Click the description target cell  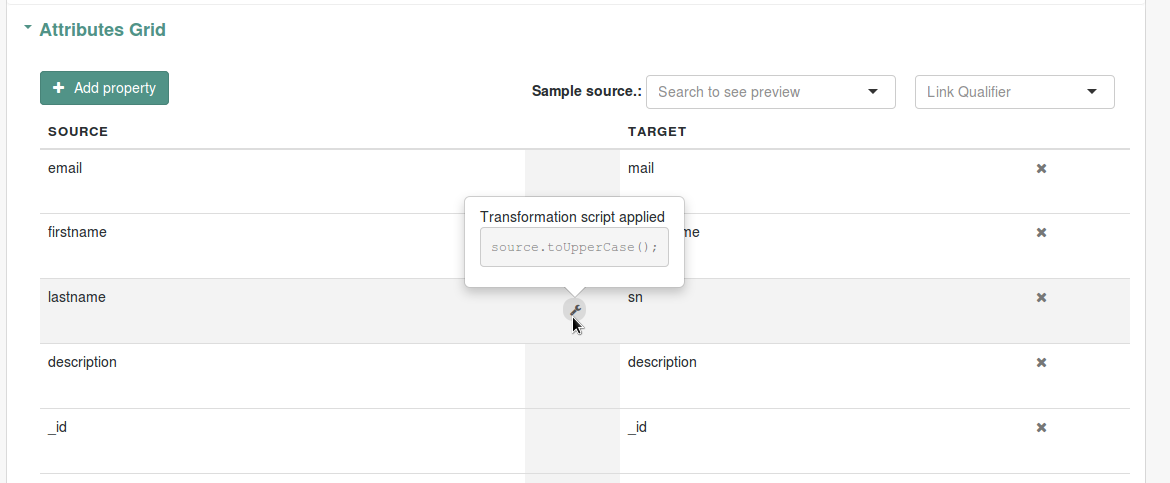[x=821, y=376]
